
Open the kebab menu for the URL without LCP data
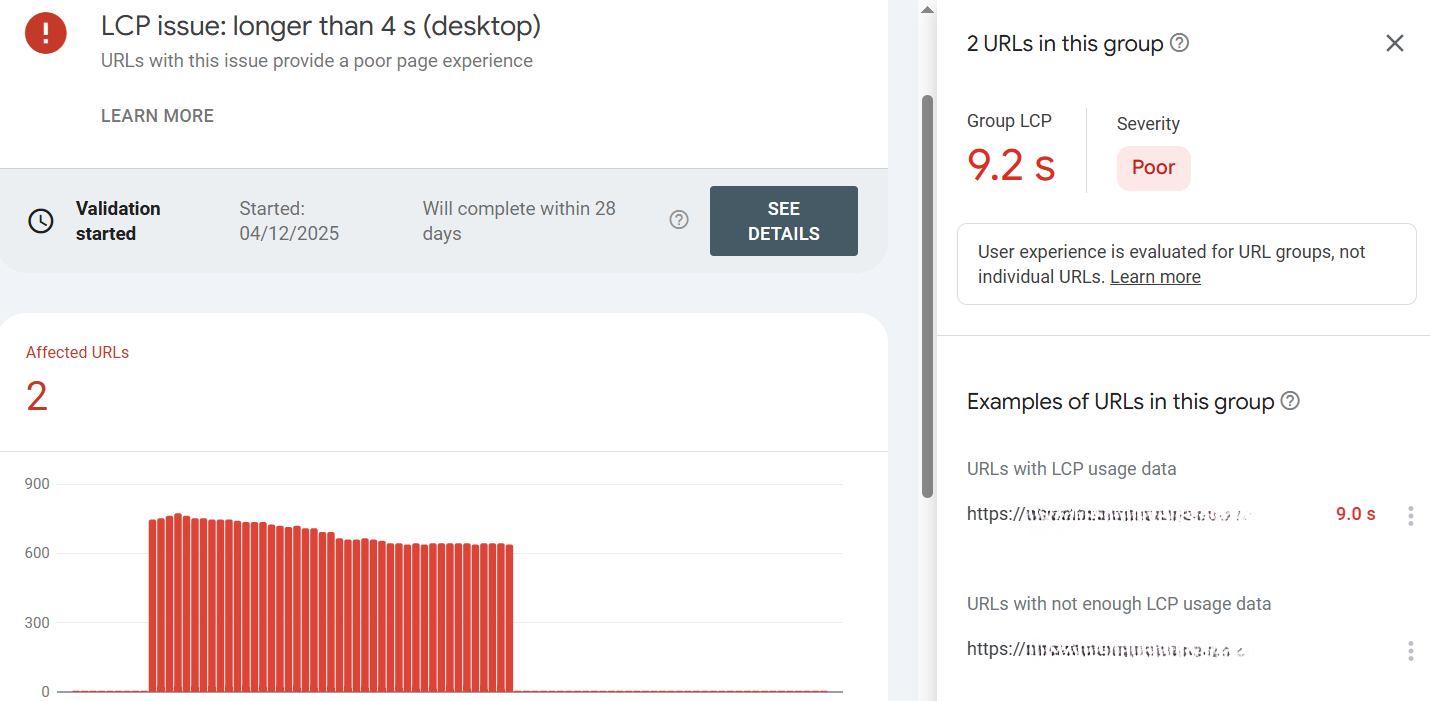pos(1411,650)
